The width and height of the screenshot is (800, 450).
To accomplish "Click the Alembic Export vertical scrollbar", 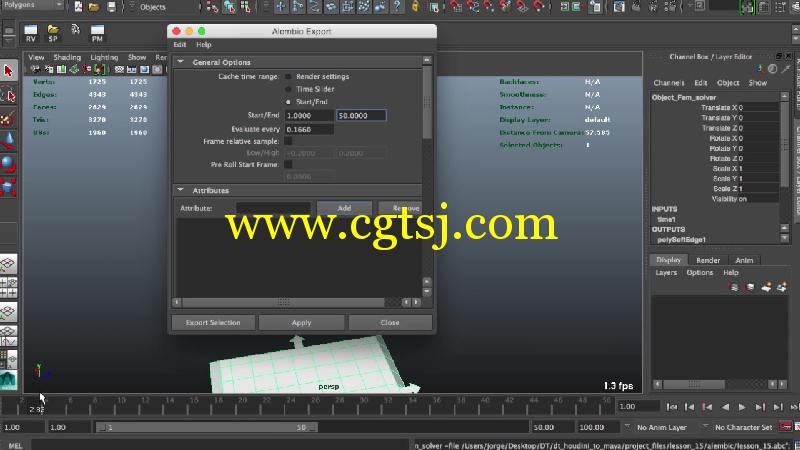I will coord(428,102).
